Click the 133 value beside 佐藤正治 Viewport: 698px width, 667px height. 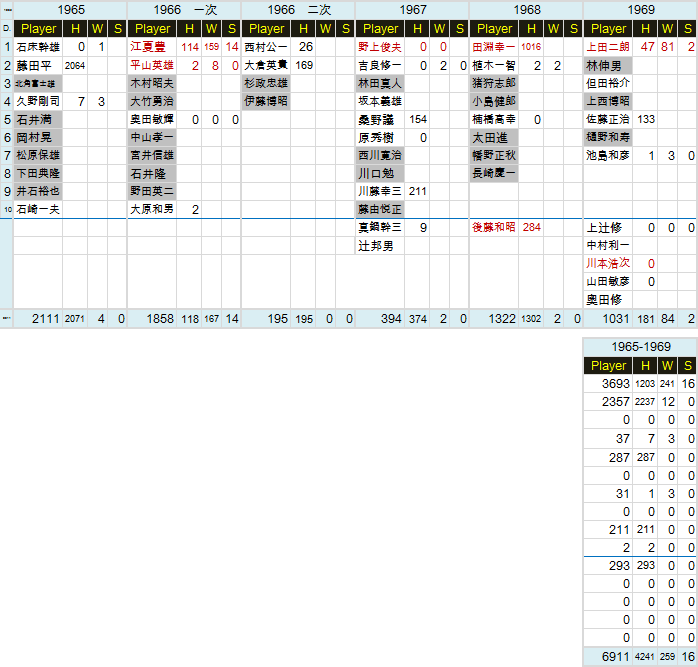[x=645, y=119]
